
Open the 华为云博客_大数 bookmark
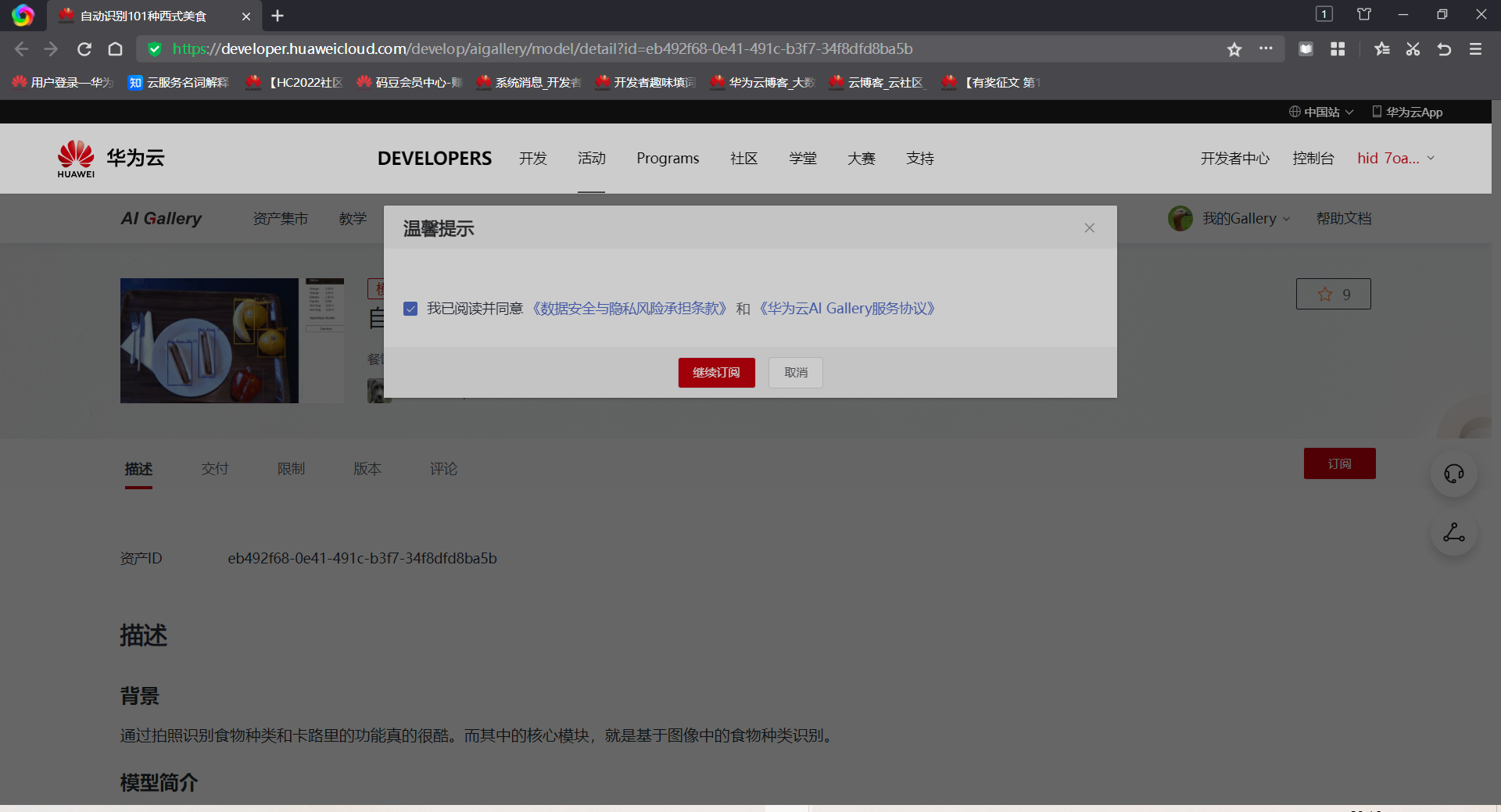[762, 82]
